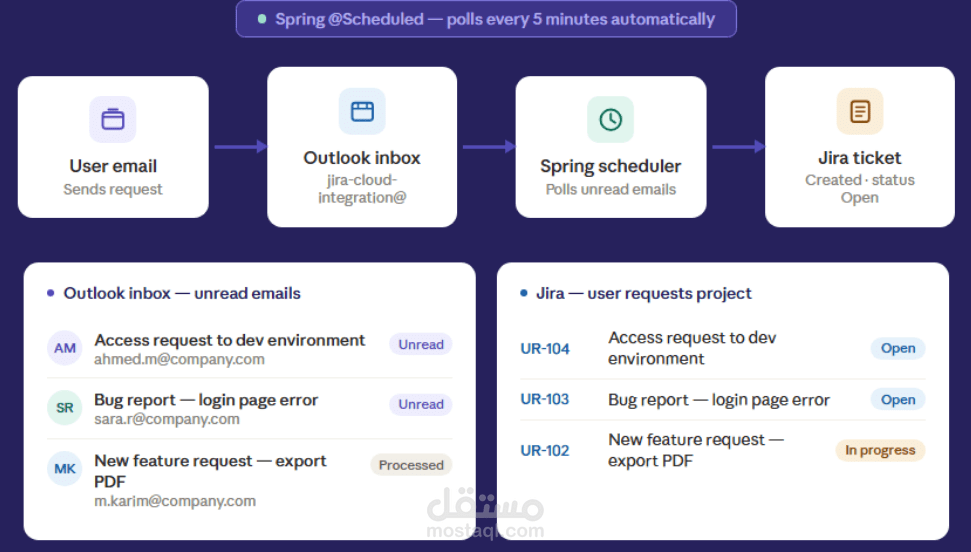Click the m.karim@company.com sender address
This screenshot has height=552, width=971.
click(x=175, y=501)
